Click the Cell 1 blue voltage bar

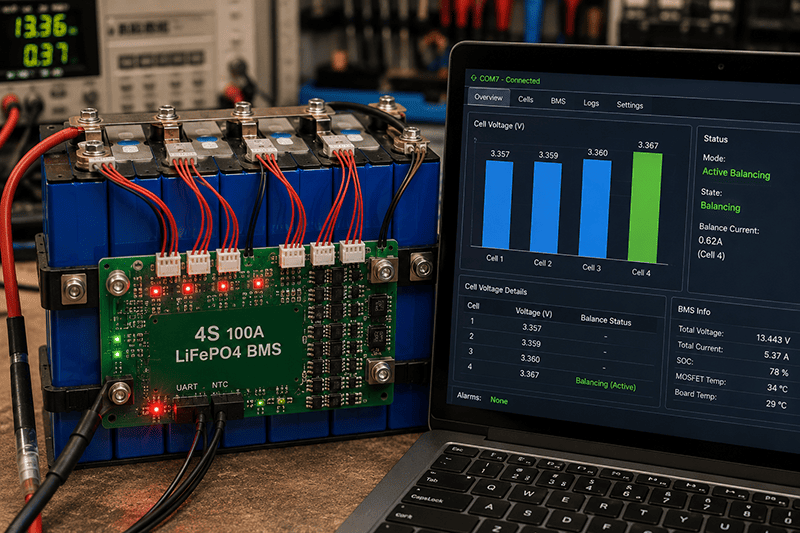click(x=497, y=205)
